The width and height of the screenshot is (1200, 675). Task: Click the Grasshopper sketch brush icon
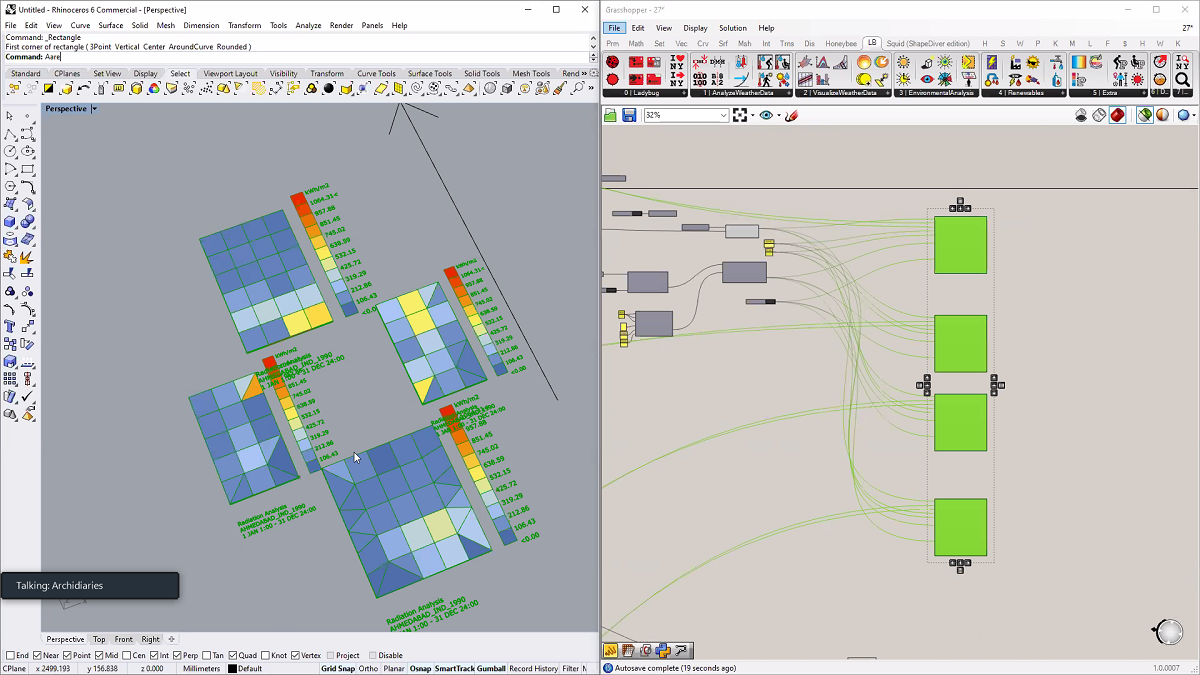[791, 116]
